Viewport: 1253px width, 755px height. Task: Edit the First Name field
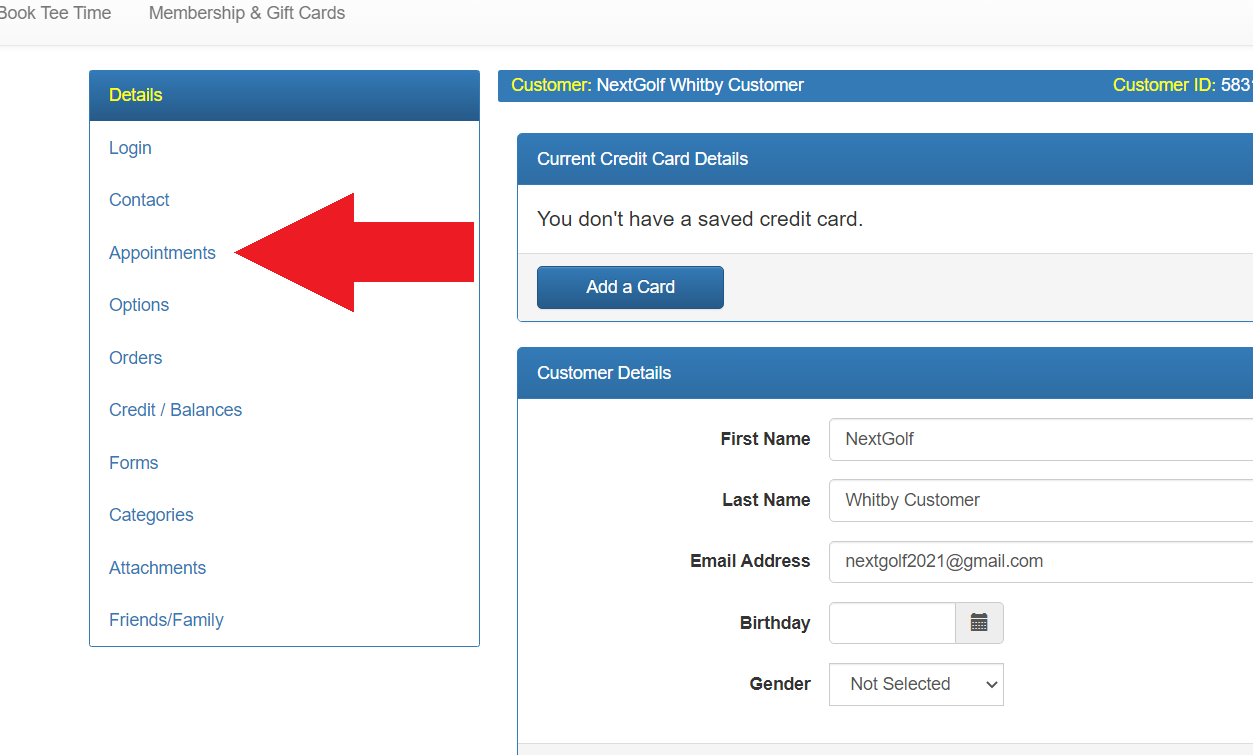pos(1041,439)
